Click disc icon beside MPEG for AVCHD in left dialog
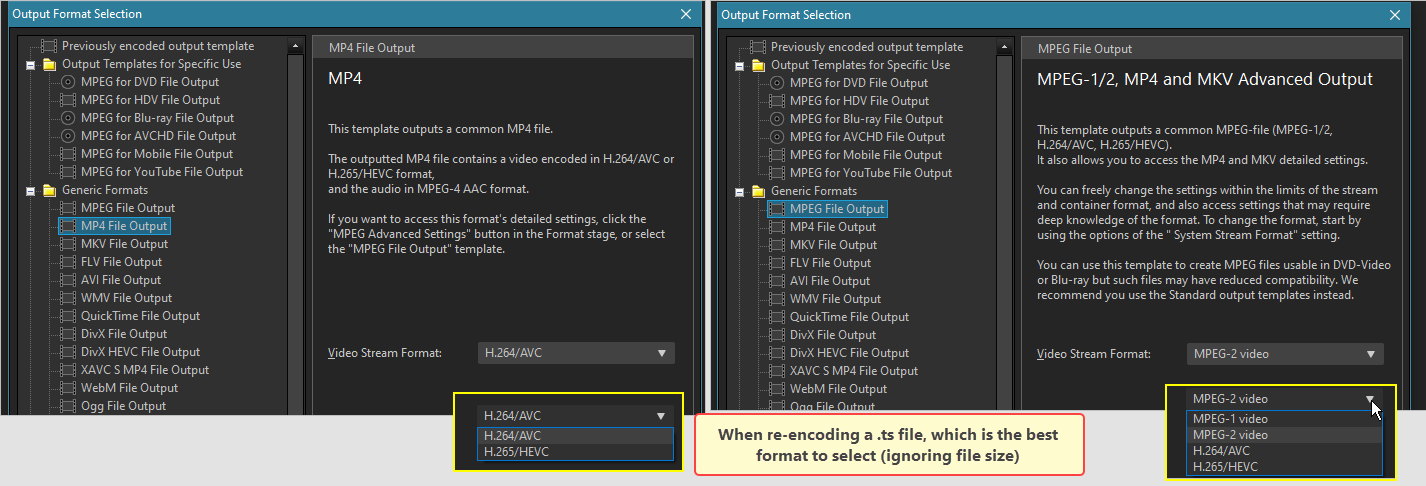1426x486 pixels. click(68, 136)
